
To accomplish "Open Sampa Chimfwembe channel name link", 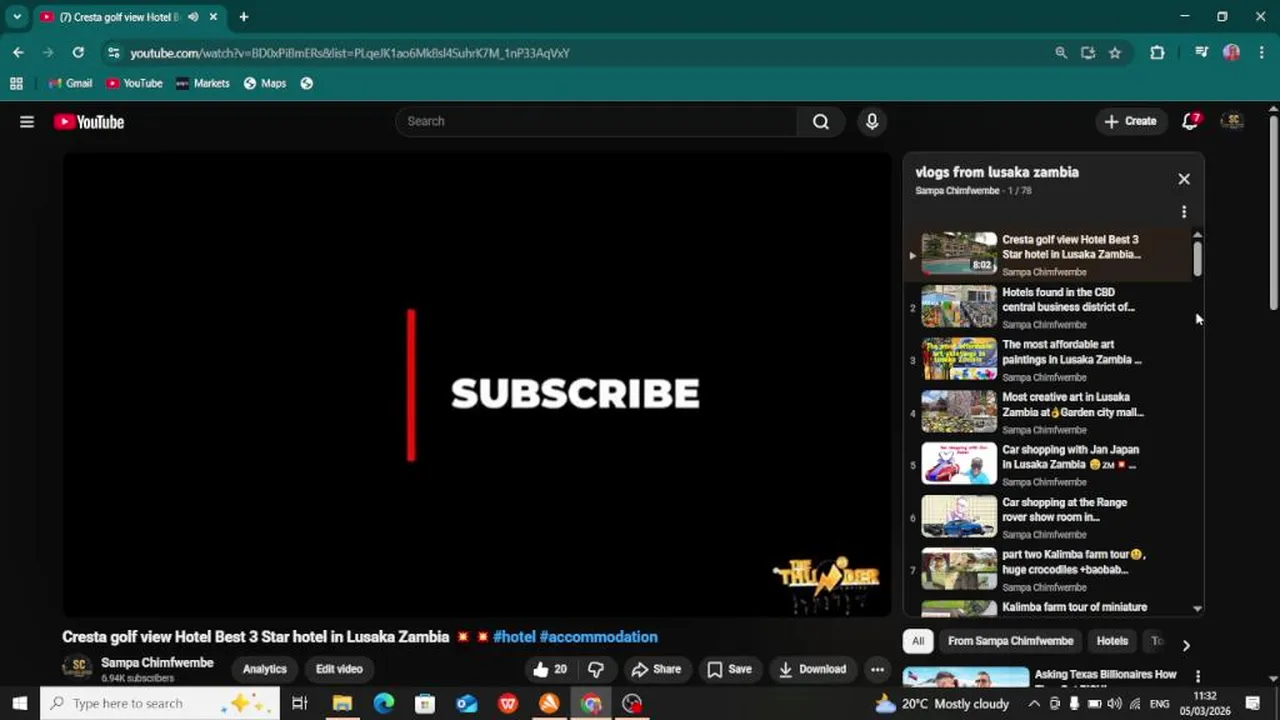I will pyautogui.click(x=157, y=663).
